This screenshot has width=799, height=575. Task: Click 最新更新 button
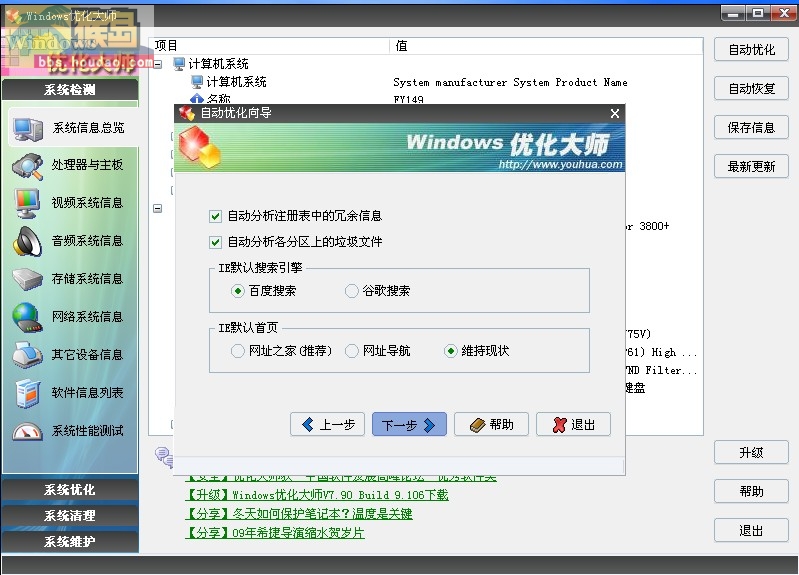752,167
